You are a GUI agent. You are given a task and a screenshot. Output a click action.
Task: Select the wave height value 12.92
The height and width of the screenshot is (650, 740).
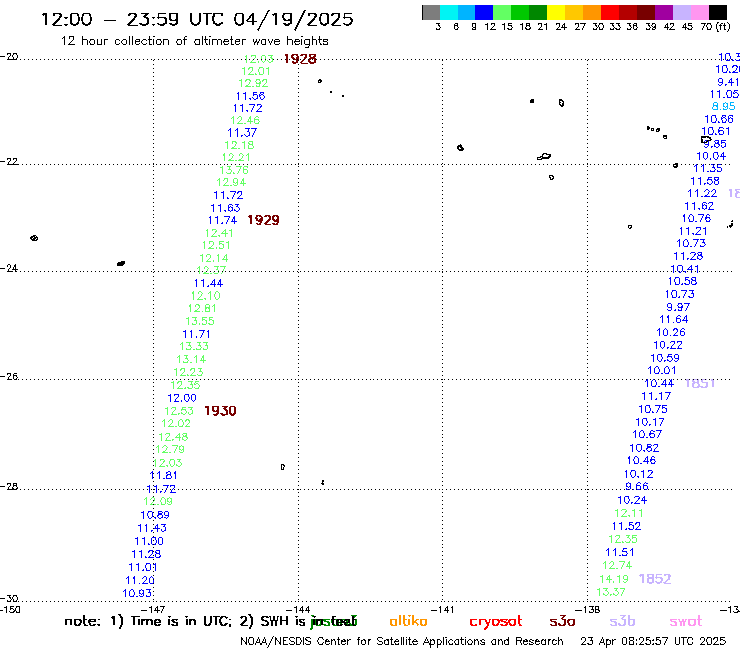coord(253,83)
